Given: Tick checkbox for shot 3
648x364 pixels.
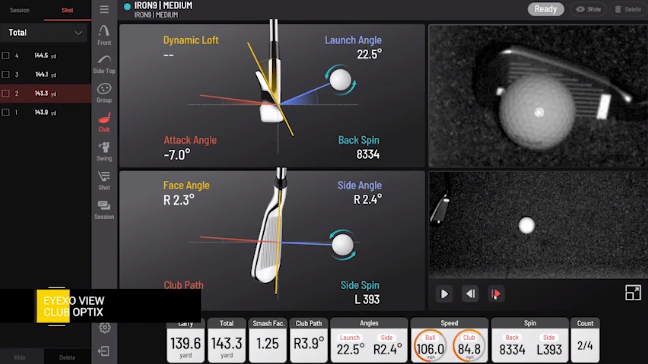Looking at the screenshot, I should click(6, 74).
